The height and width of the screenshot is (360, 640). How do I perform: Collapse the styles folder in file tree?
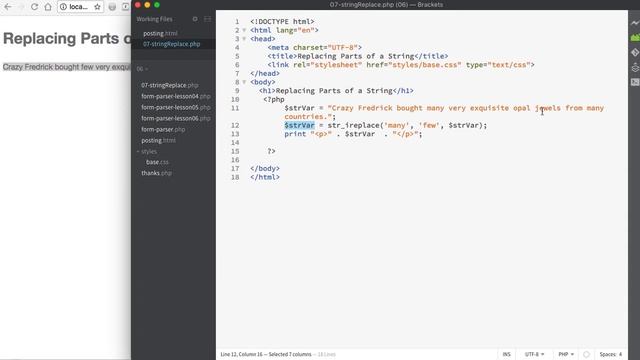click(x=138, y=151)
